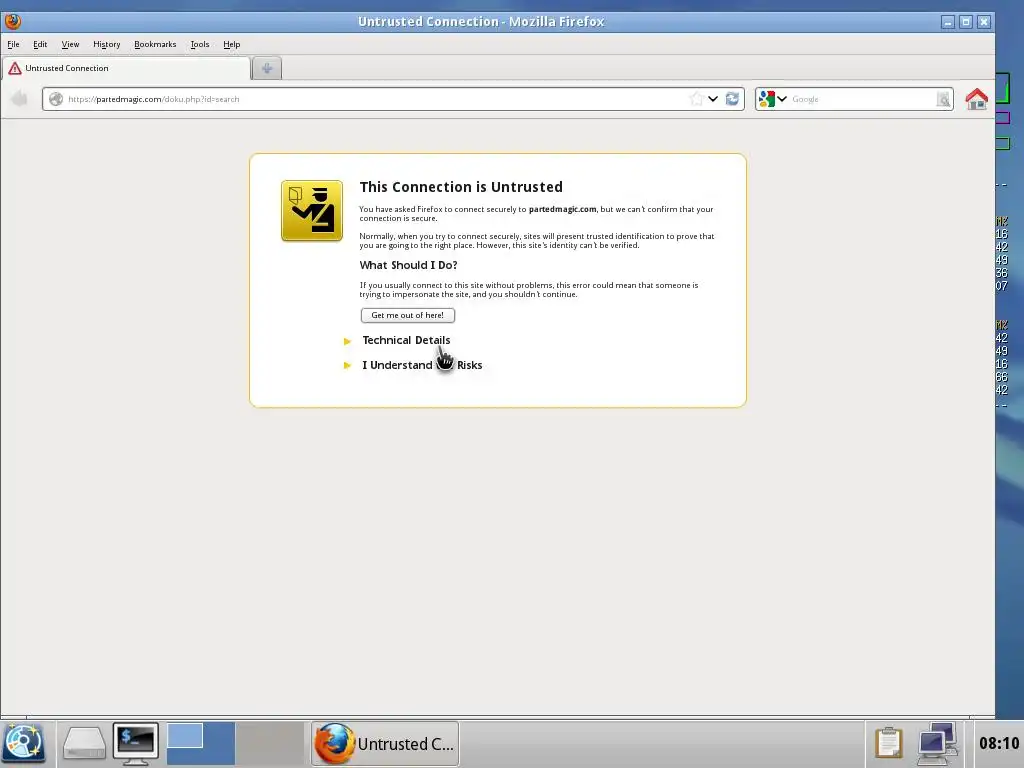Minimize the Firefox window
The width and height of the screenshot is (1024, 768).
pyautogui.click(x=948, y=22)
